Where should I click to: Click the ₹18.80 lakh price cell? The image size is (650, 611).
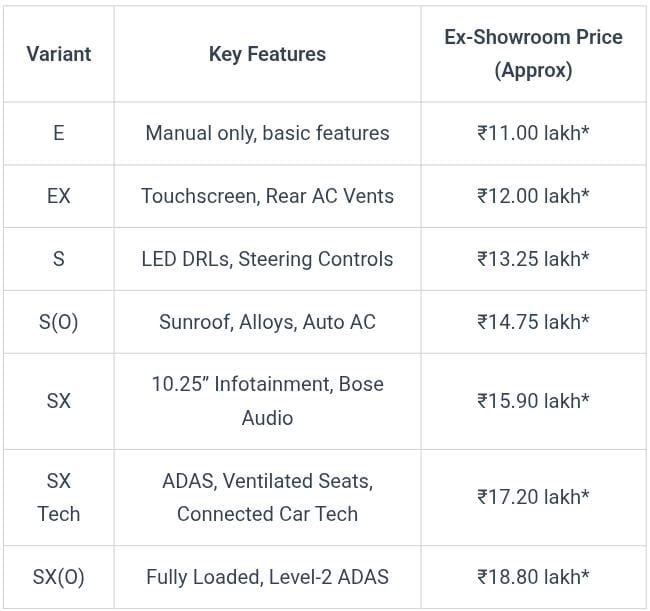(x=533, y=577)
